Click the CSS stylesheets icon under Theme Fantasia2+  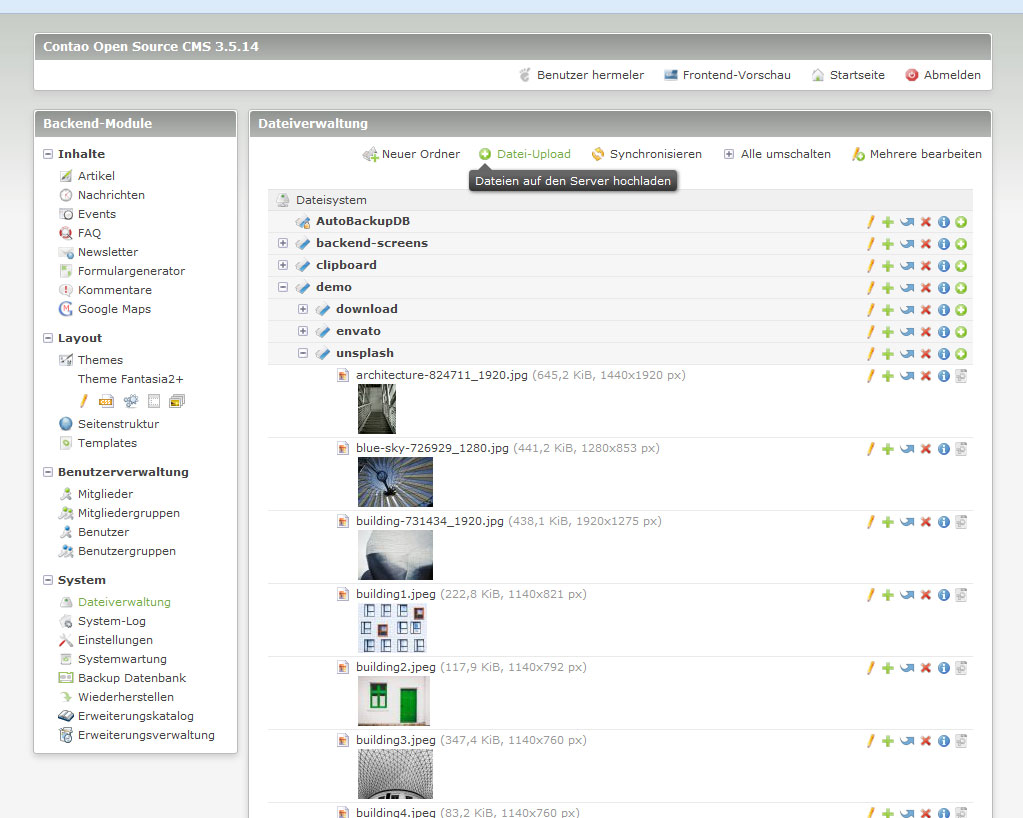pyautogui.click(x=106, y=401)
